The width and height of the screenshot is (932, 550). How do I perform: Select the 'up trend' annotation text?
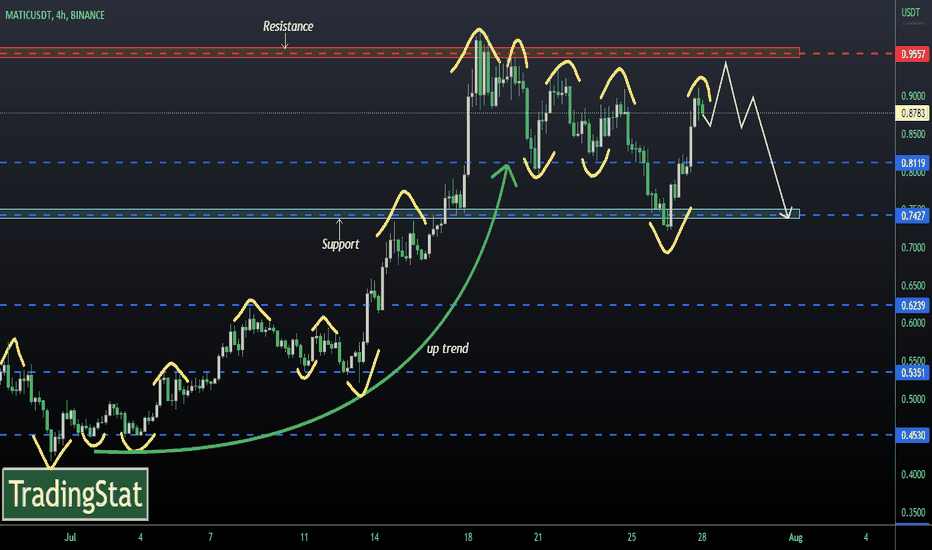click(x=448, y=348)
